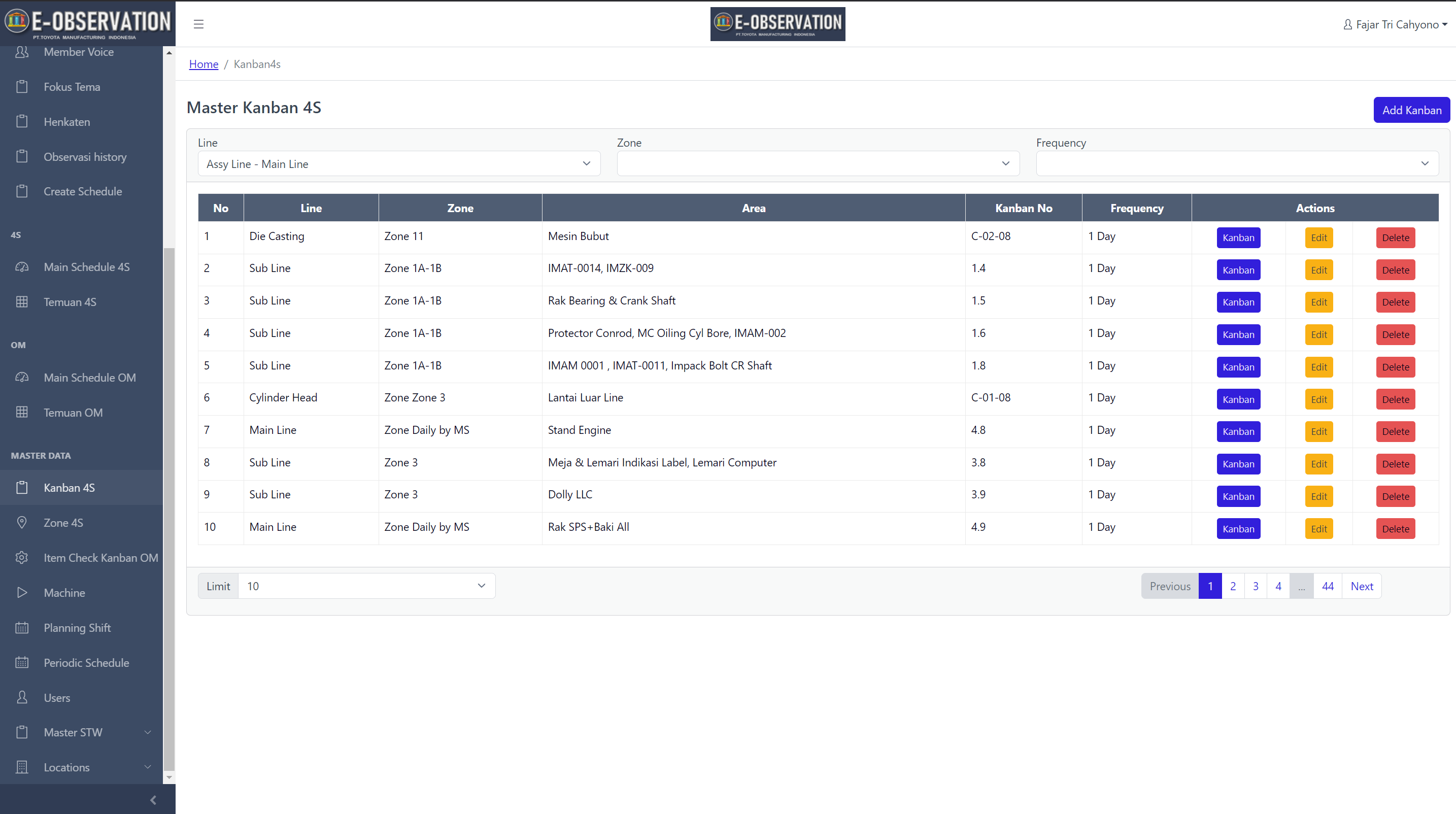The image size is (1456, 814).
Task: Click the Next page button
Action: coord(1362,586)
